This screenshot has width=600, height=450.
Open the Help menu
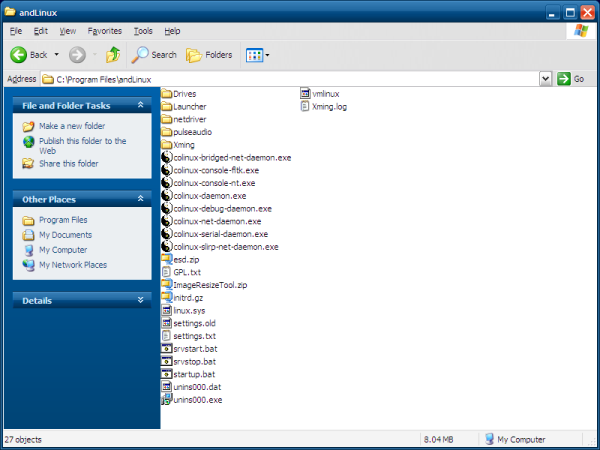(x=172, y=31)
